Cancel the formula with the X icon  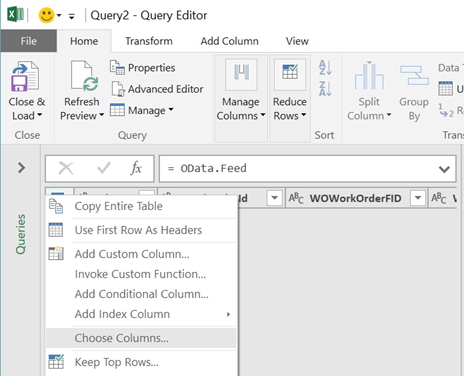(66, 168)
